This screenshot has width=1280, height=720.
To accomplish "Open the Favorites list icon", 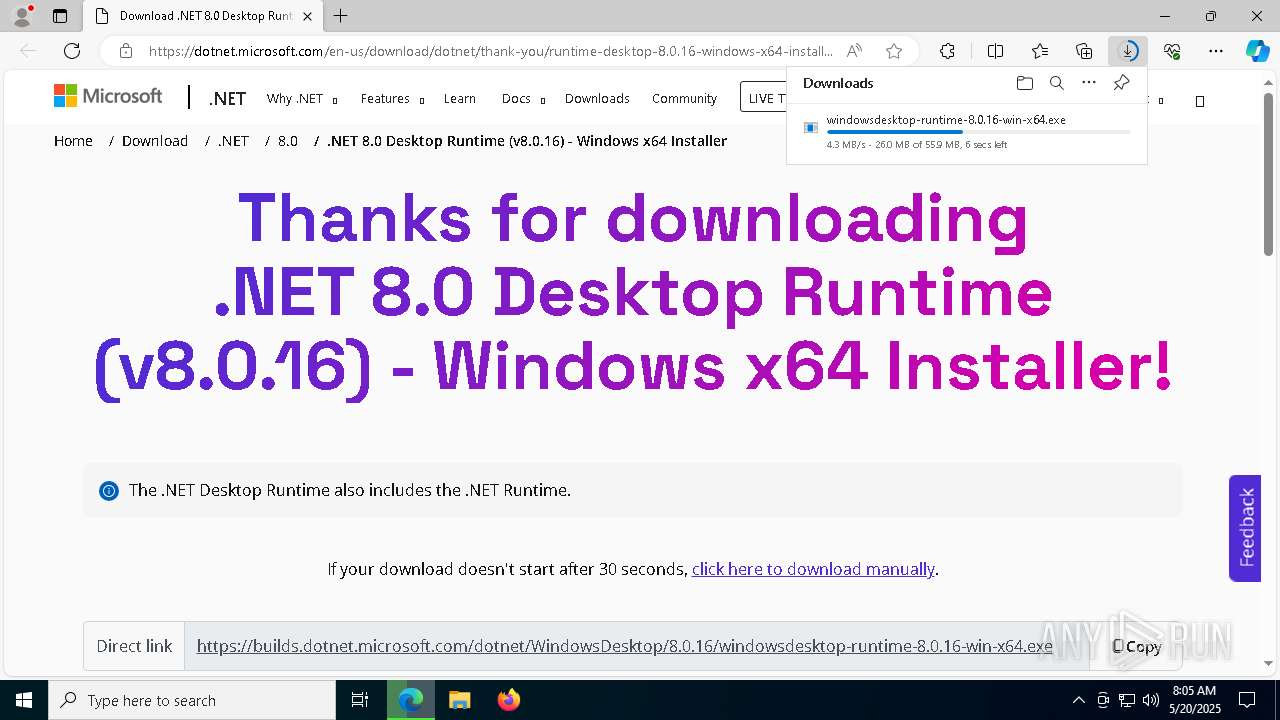I will 1040,51.
